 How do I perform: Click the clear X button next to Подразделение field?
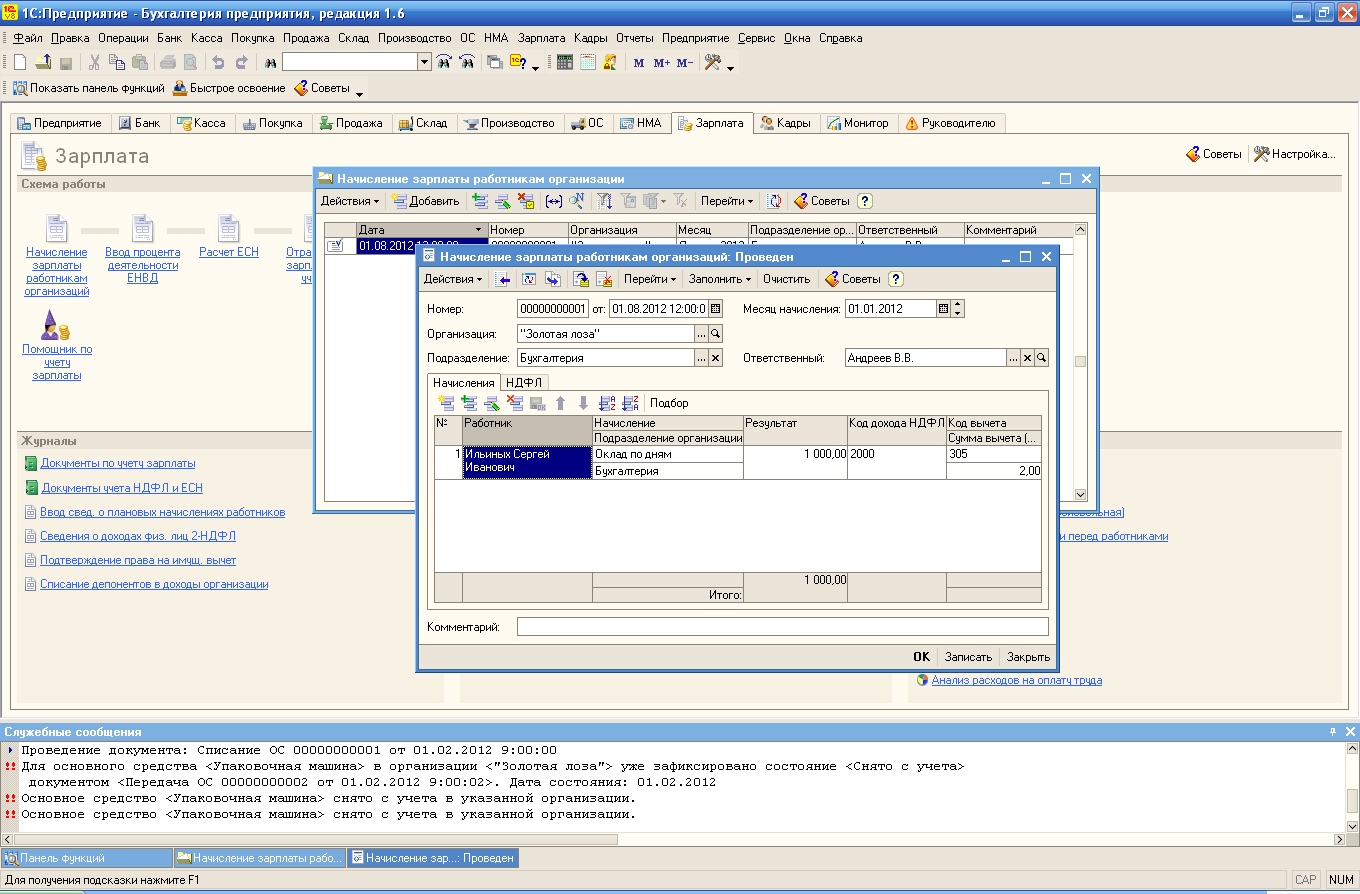(x=716, y=358)
